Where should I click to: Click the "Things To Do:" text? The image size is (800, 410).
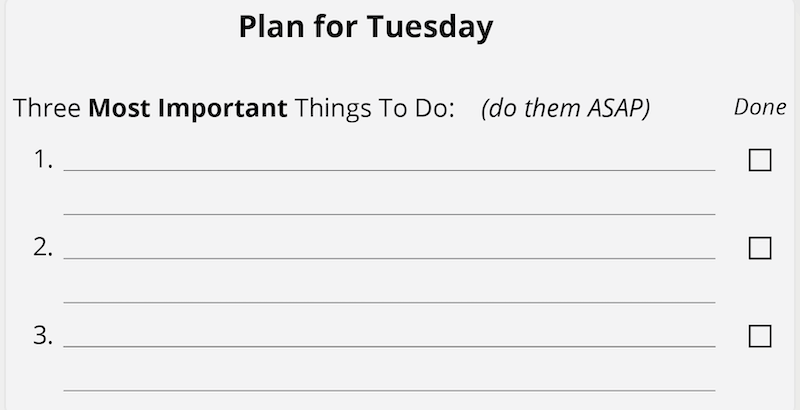[x=375, y=108]
